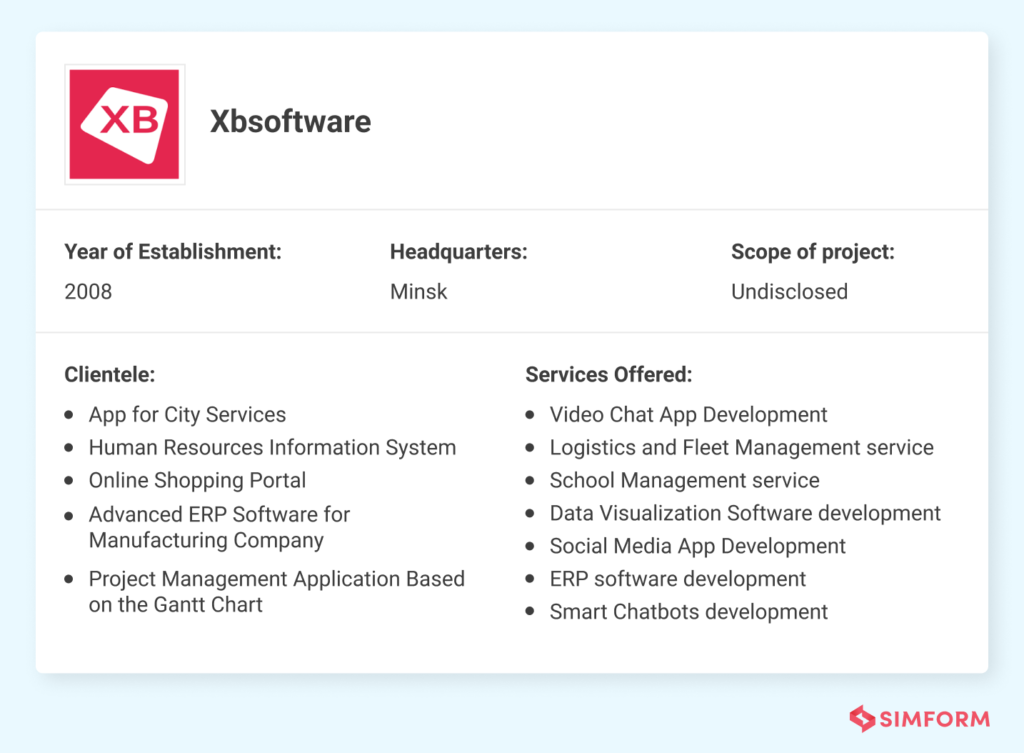Select the Data Visualization Software development service
The image size is (1024, 753).
coord(745,513)
